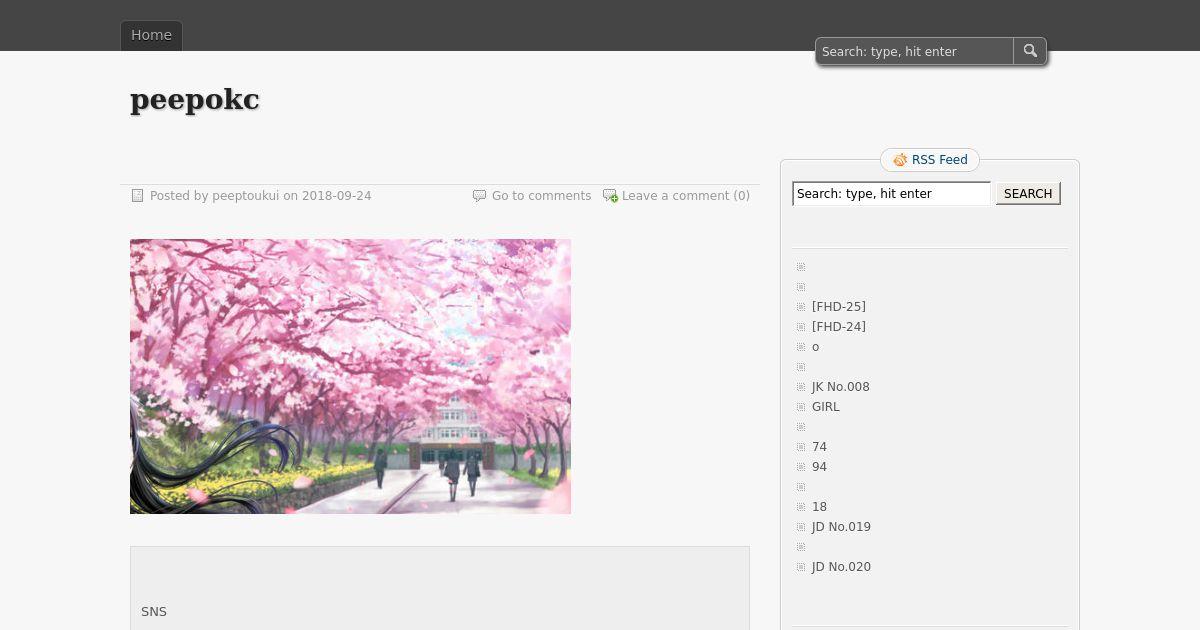Screen dimensions: 1200x630
Task: Click the SNS text in post box
Action: click(x=154, y=612)
